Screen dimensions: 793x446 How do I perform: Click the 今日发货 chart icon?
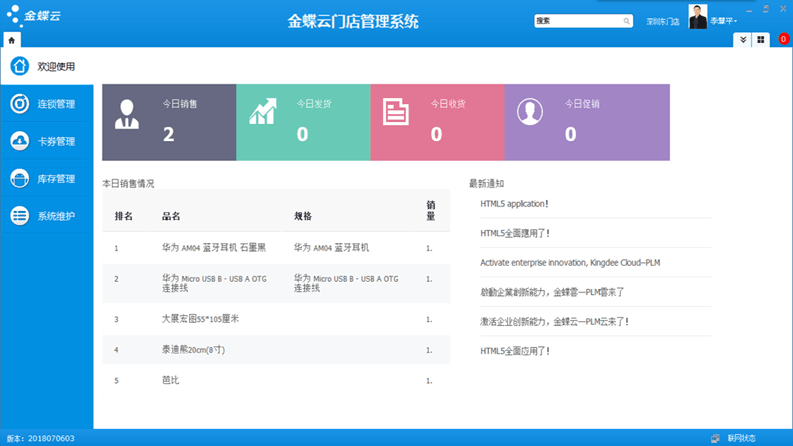tap(263, 111)
